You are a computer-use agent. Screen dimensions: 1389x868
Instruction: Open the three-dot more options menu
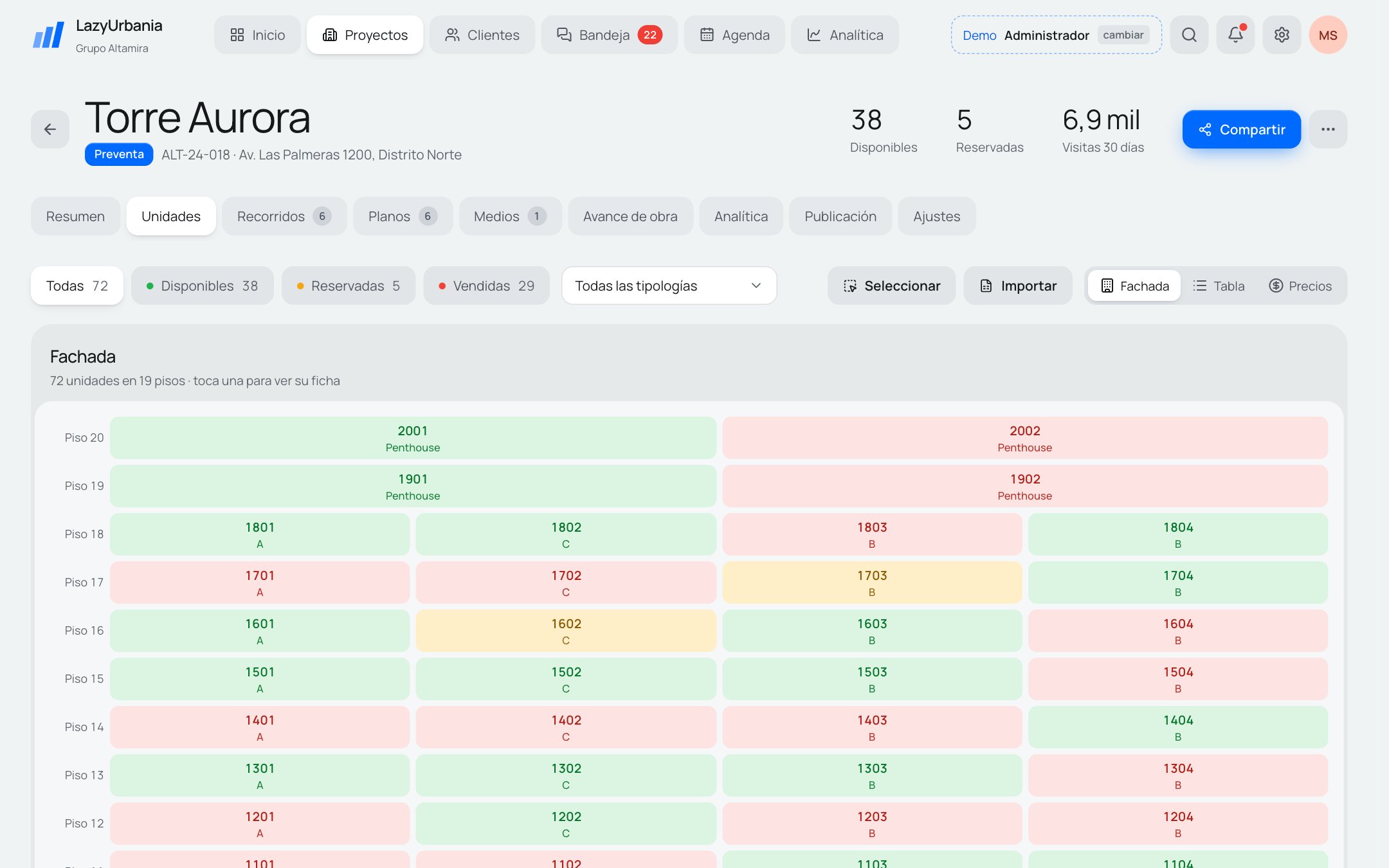1328,129
